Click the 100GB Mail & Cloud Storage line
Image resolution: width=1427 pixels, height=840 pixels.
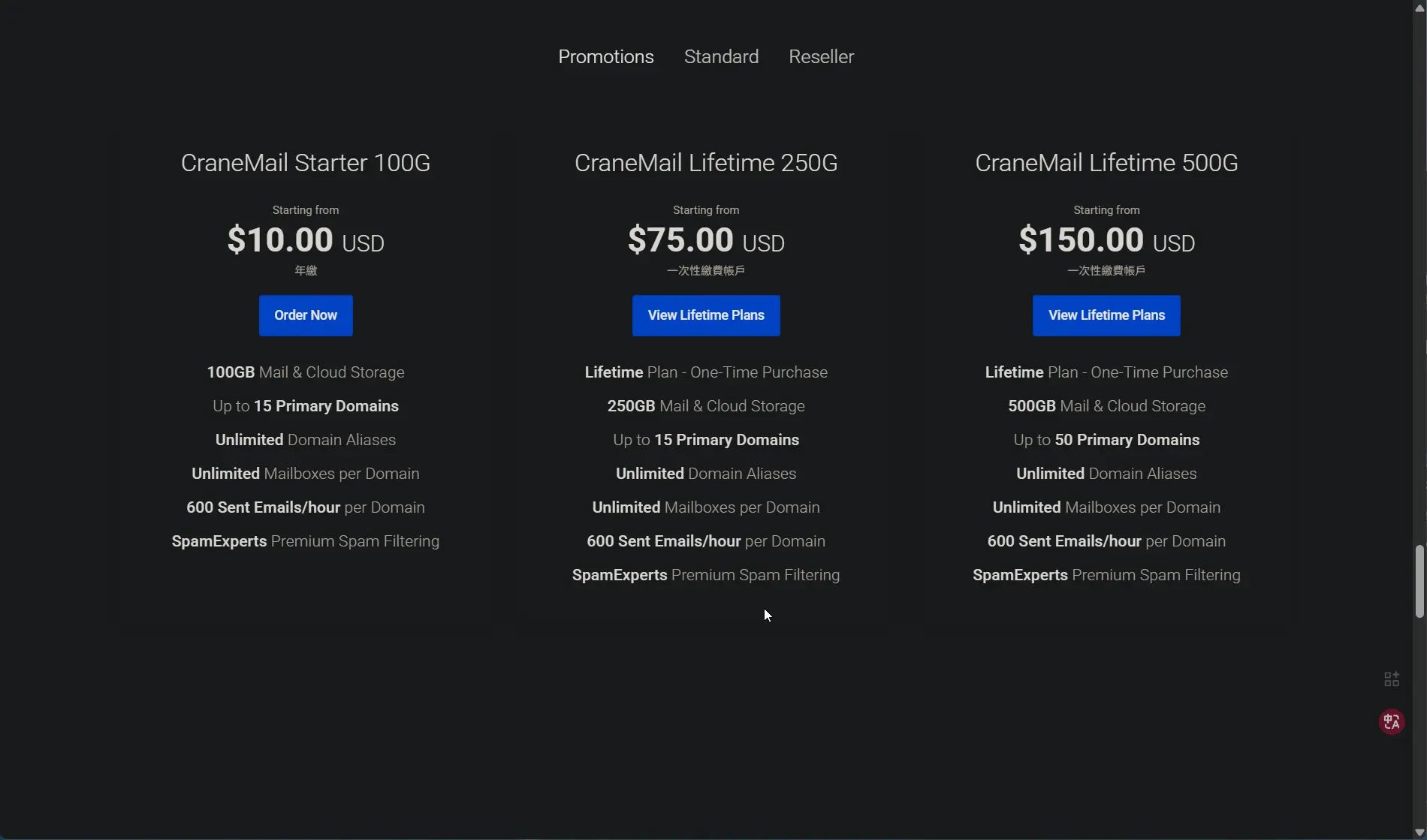(x=305, y=372)
